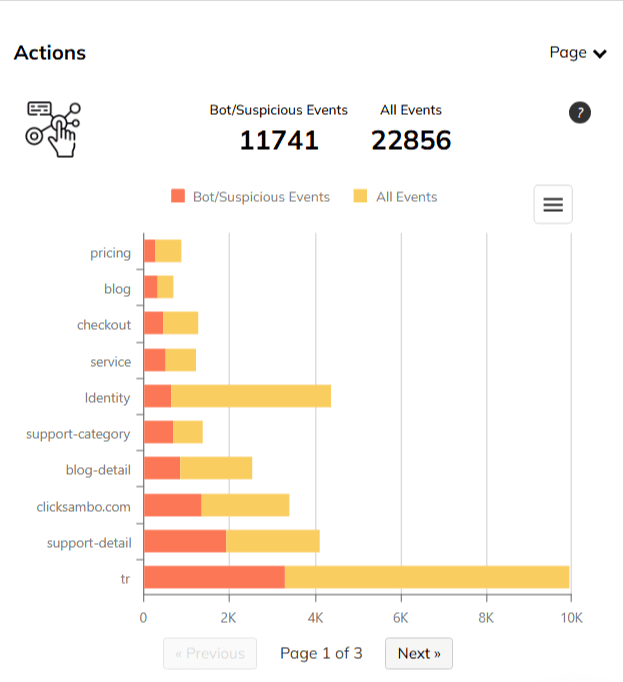Click the pricing axis label
Image resolution: width=623 pixels, height=682 pixels.
[x=110, y=253]
